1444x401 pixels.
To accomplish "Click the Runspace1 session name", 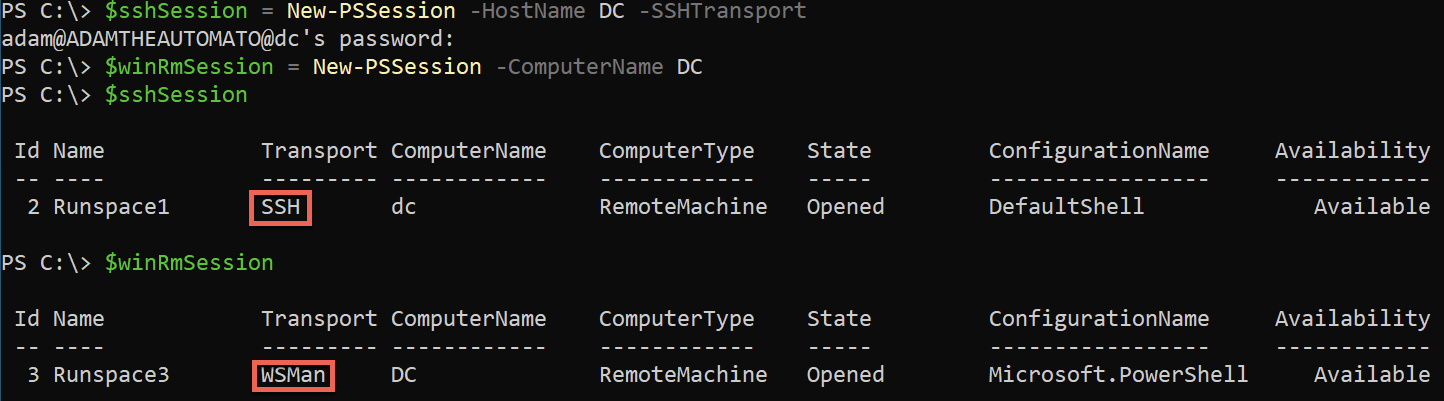I will coord(111,207).
